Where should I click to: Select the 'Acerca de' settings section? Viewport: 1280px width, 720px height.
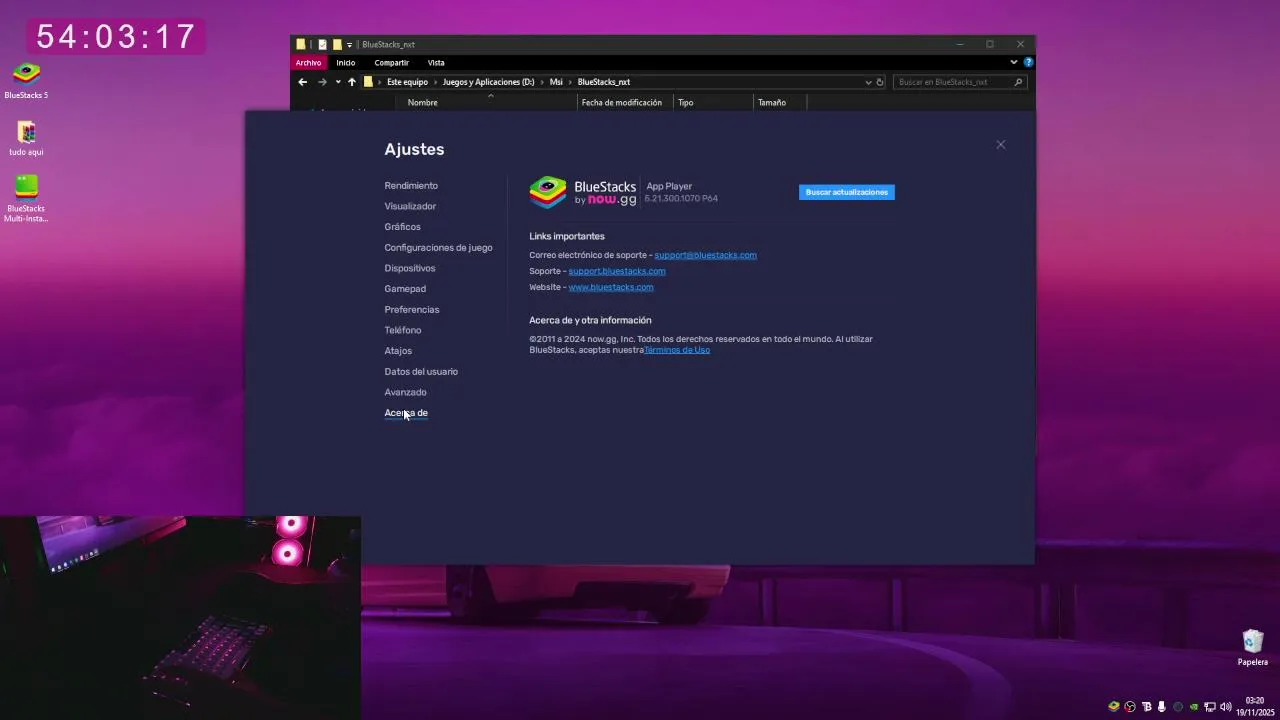(406, 413)
